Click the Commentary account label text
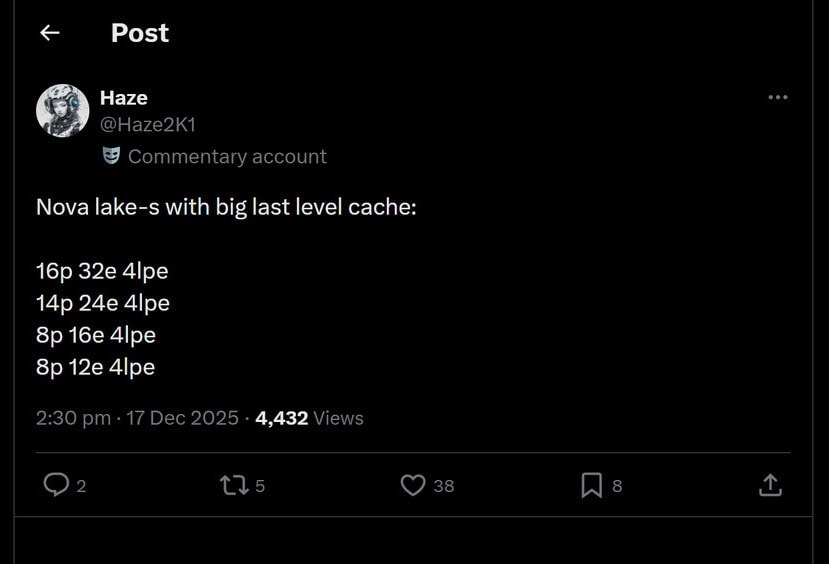Viewport: 829px width, 564px height. 227,157
